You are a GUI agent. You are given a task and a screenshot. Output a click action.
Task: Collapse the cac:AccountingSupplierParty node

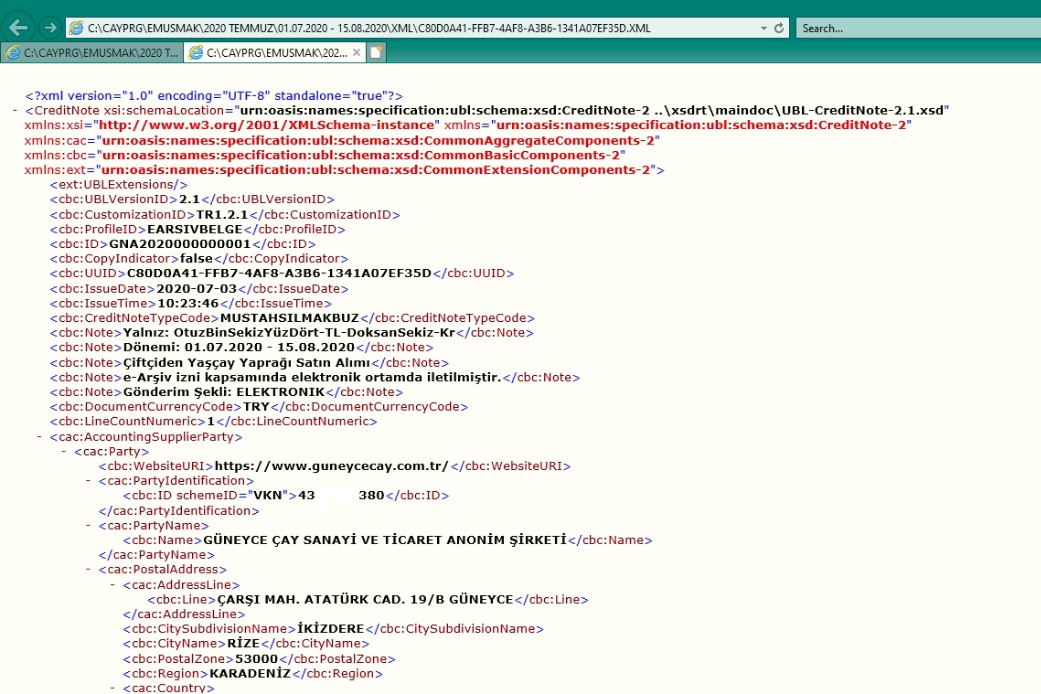[39, 436]
